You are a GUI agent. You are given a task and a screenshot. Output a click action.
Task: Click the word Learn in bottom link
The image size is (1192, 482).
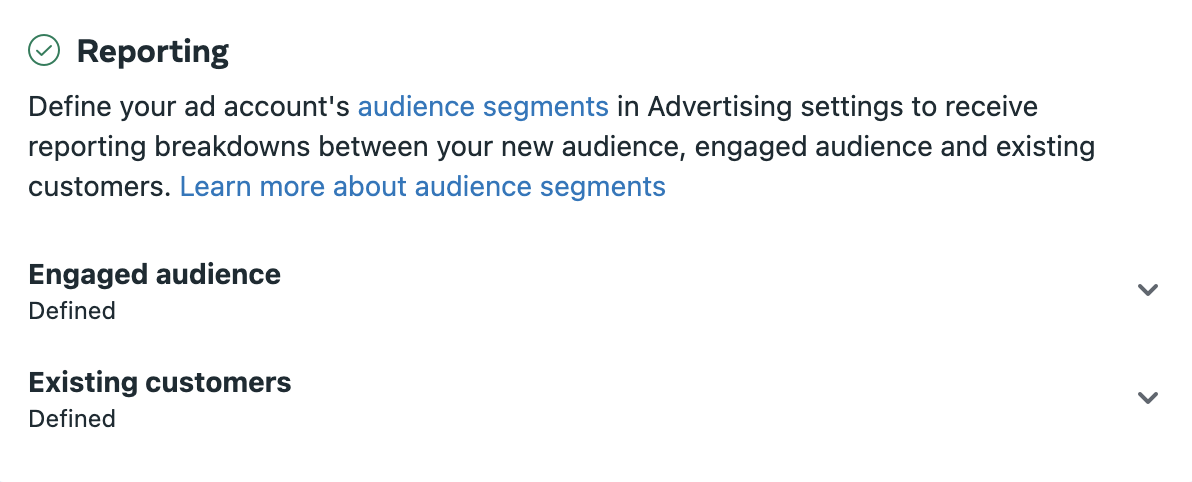pos(216,186)
